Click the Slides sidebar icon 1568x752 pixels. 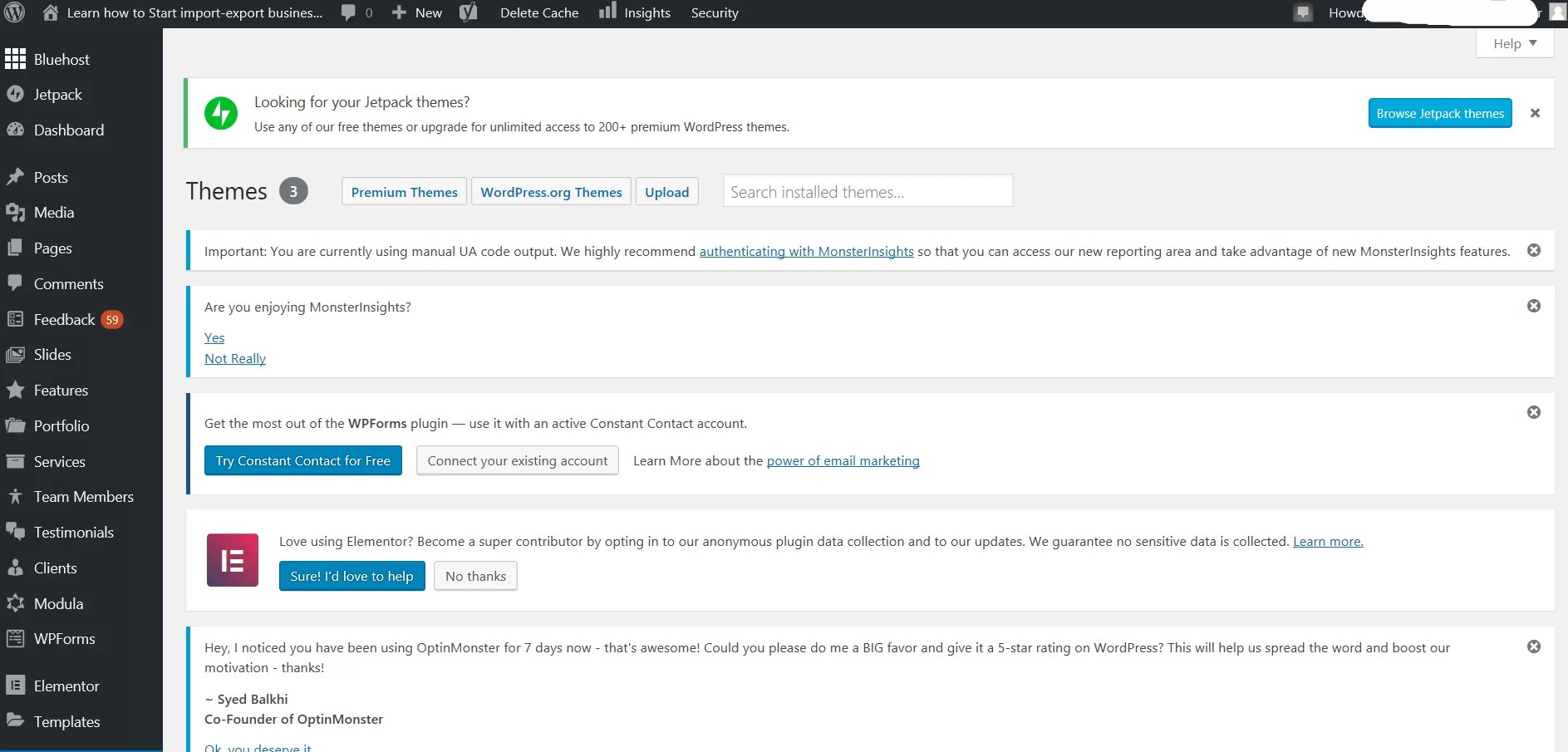[x=15, y=355]
